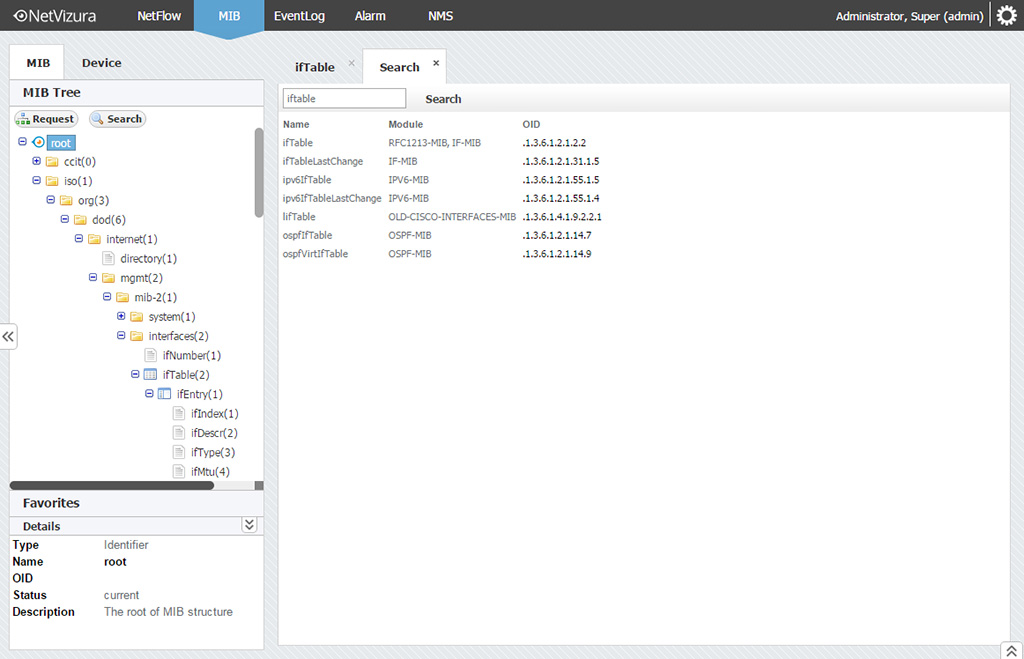This screenshot has width=1024, height=659.
Task: Click the NetVizura logo
Action: [55, 16]
